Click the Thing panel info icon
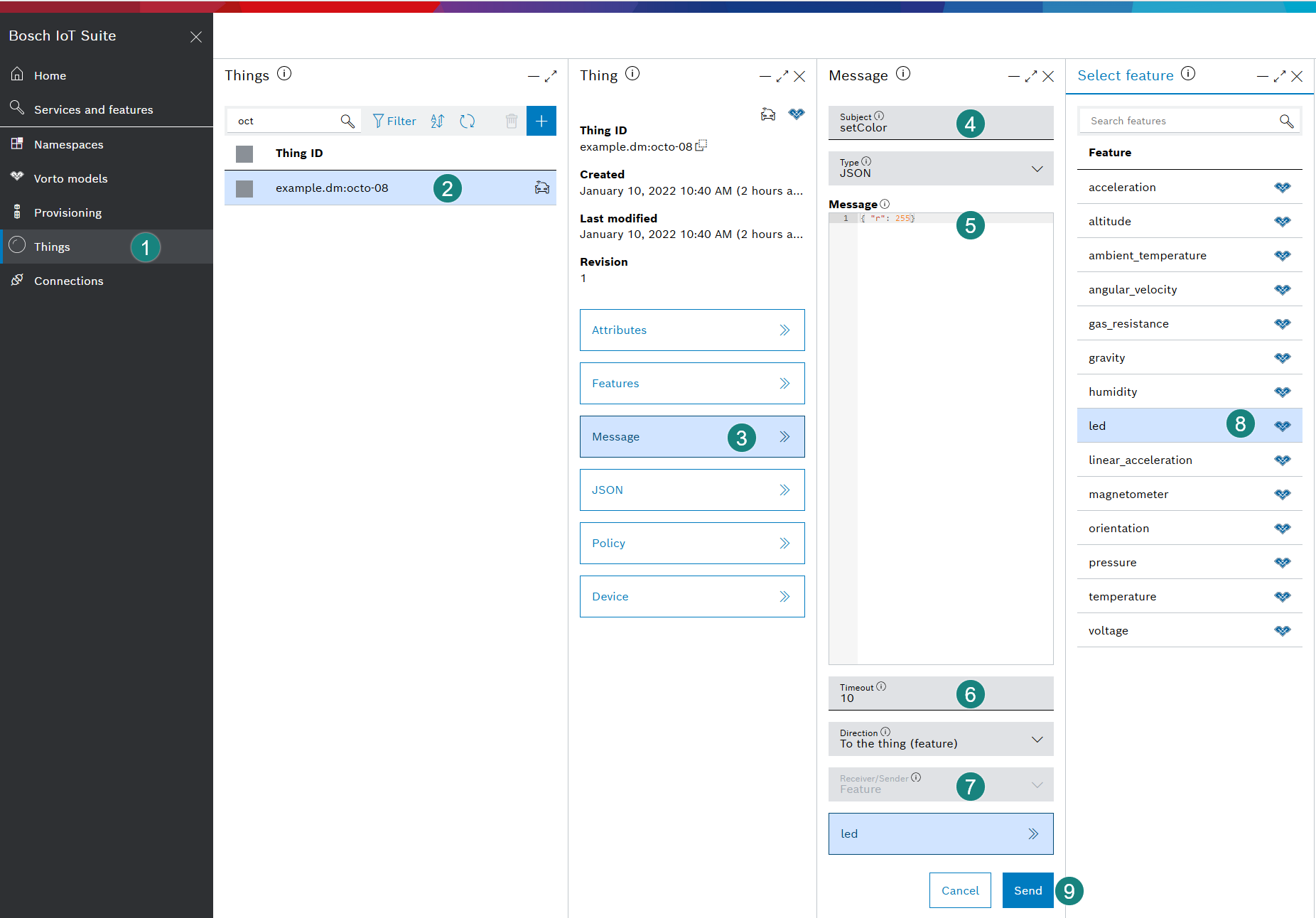The image size is (1316, 918). tap(632, 73)
